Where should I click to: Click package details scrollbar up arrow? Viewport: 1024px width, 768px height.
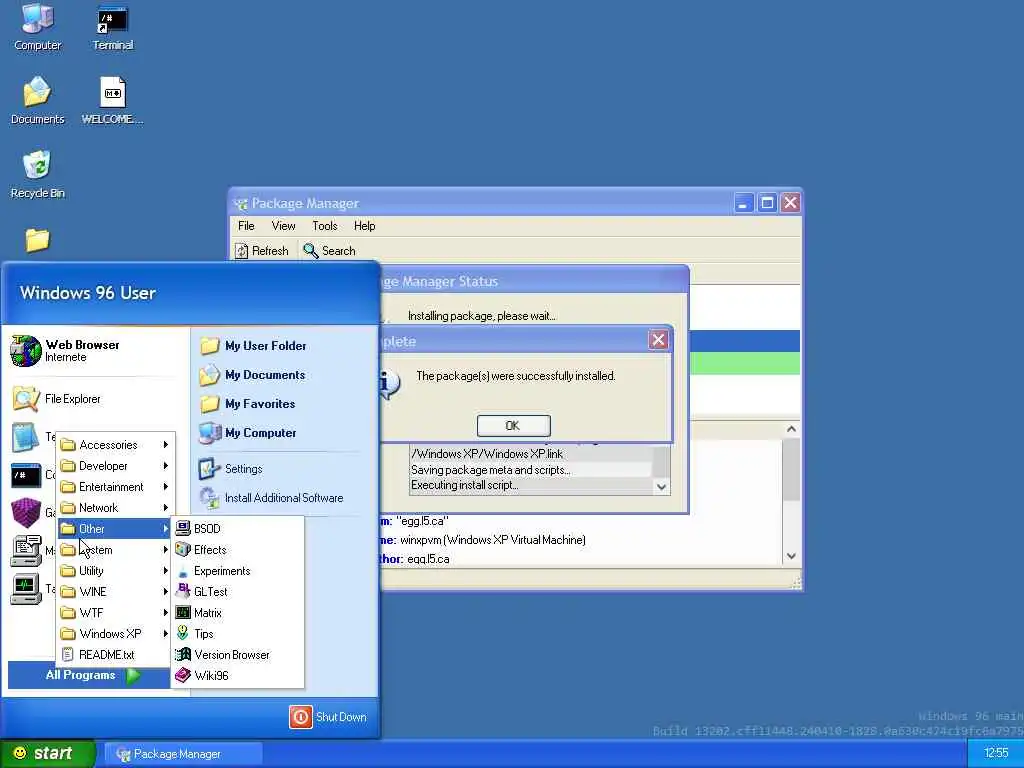pyautogui.click(x=791, y=429)
